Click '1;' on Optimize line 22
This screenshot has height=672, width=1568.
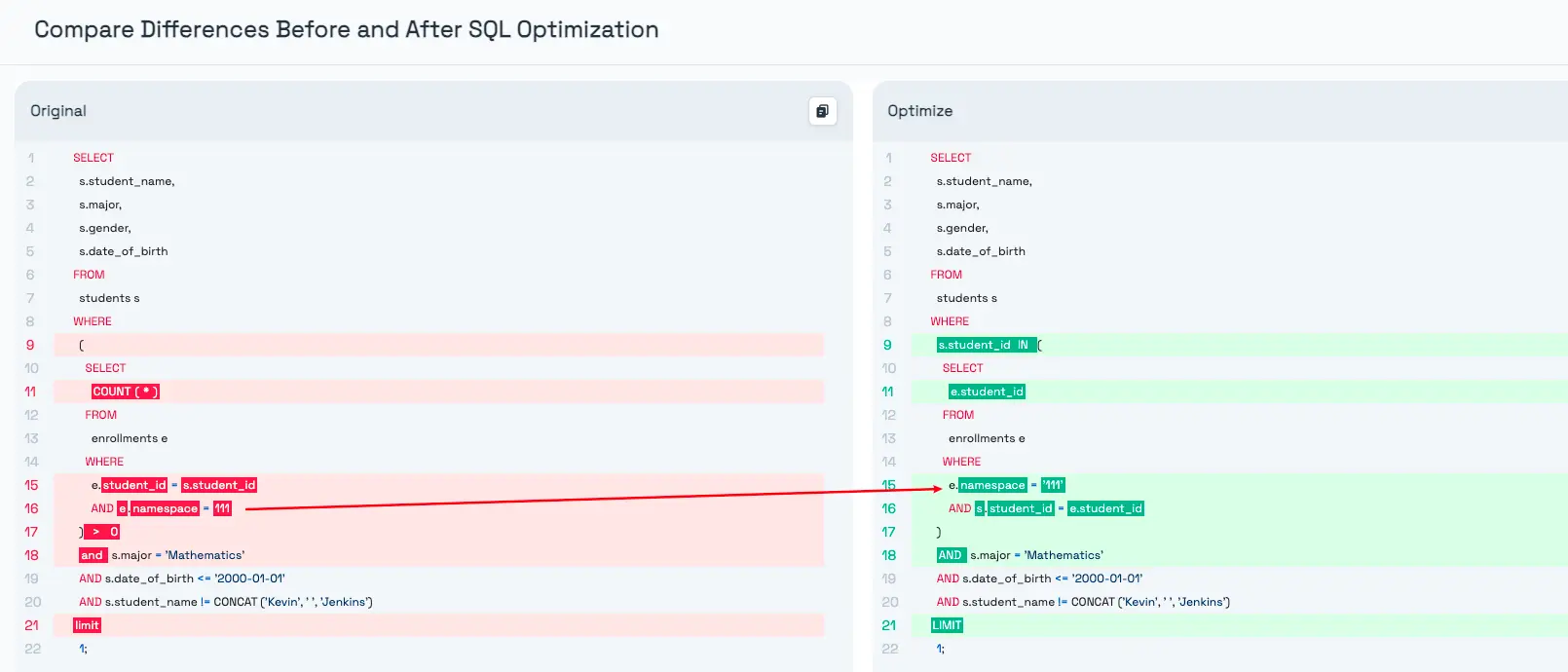[x=941, y=649]
